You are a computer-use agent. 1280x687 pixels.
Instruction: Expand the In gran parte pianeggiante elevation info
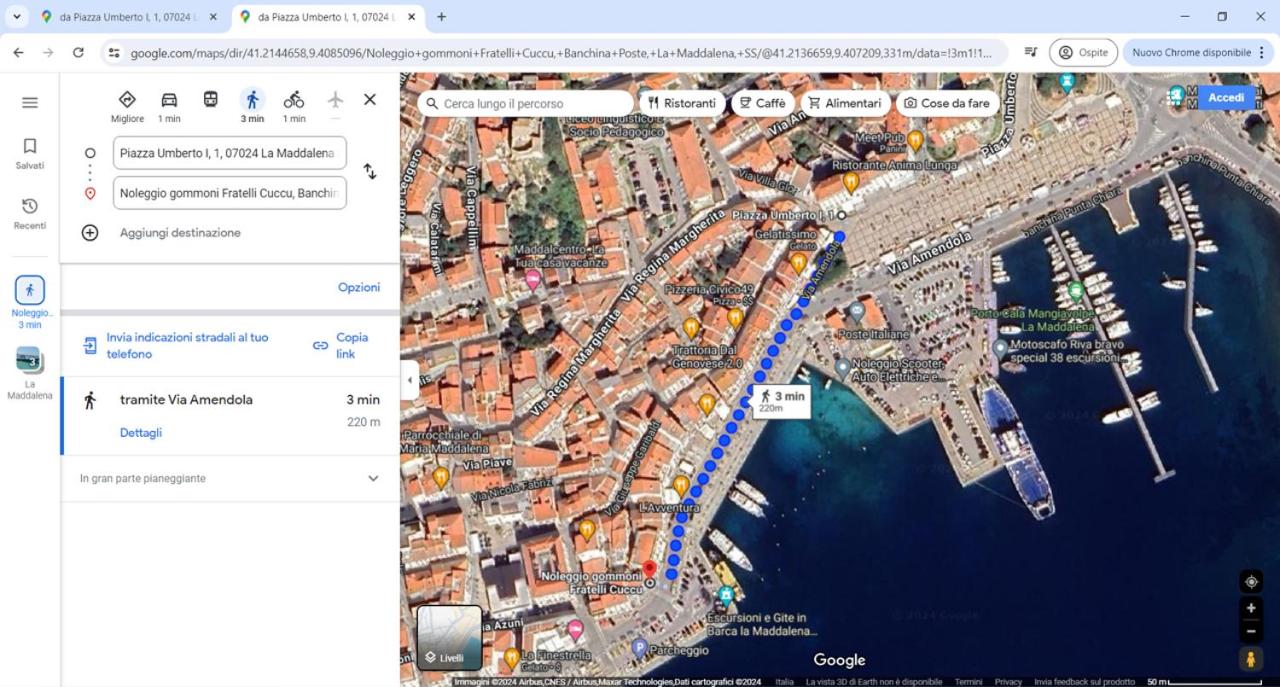pos(373,478)
